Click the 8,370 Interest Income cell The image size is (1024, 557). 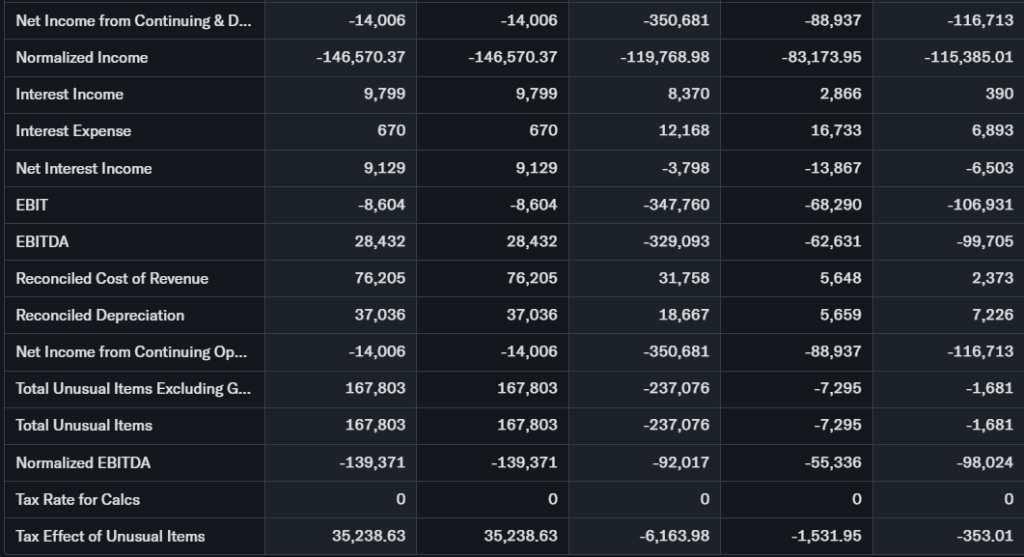click(685, 94)
